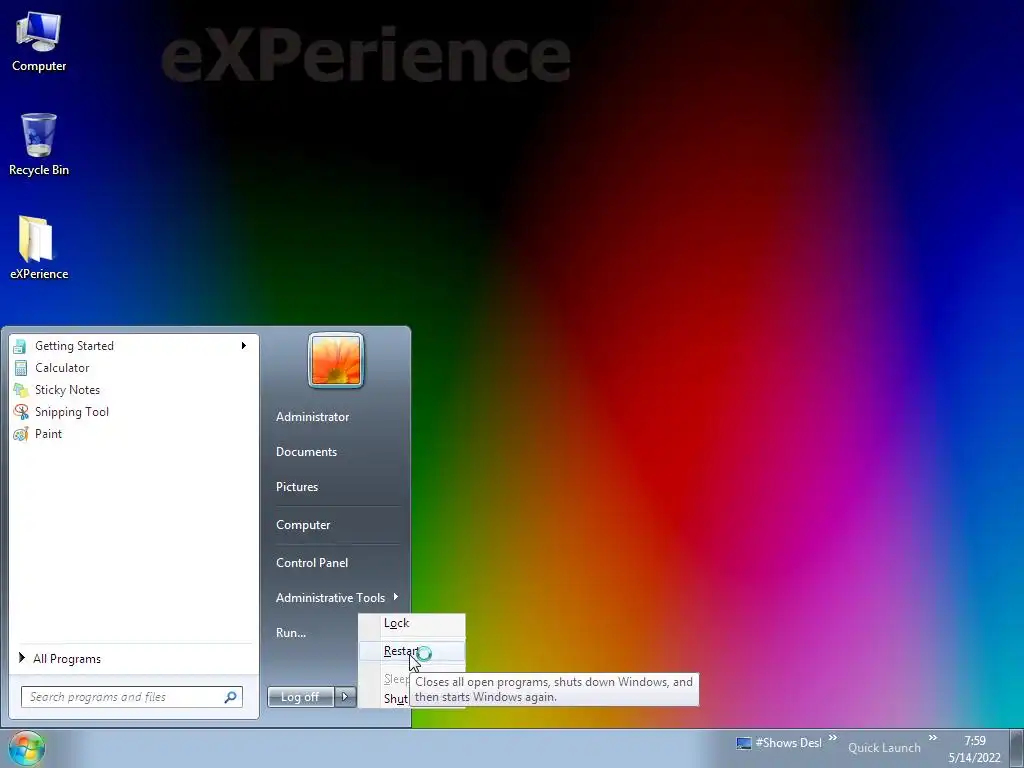Click the Shows Desktop toolbar icon
Image resolution: width=1024 pixels, height=768 pixels.
(x=743, y=743)
